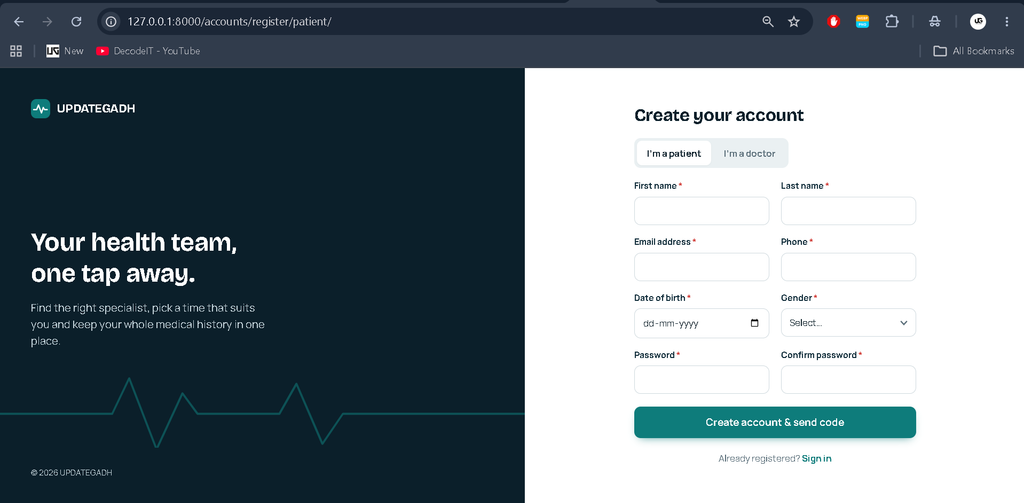Open the Chrome profile avatar

coord(978,22)
